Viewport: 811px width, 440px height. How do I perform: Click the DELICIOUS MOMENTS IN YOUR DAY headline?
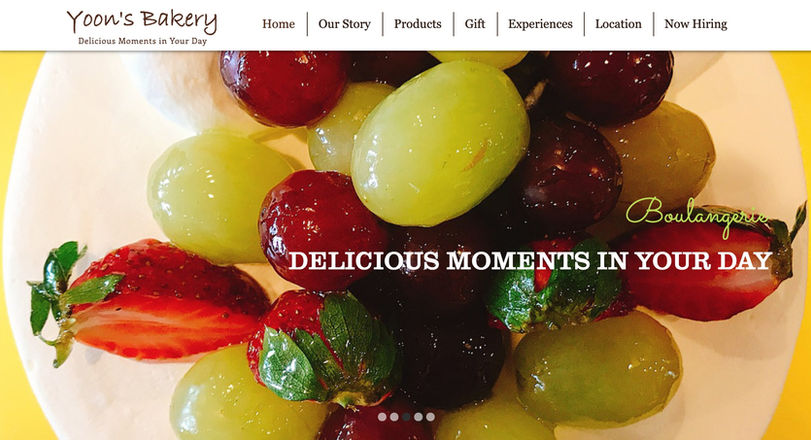[530, 261]
